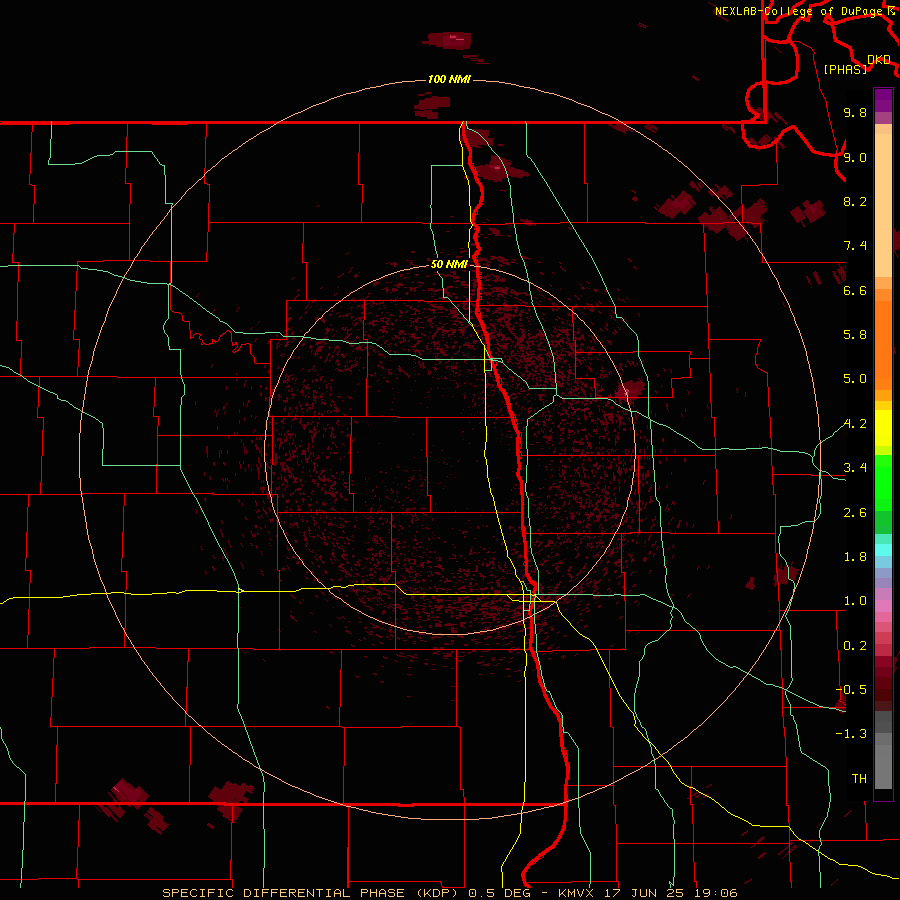Click the 3.4 value on the color scale
This screenshot has height=900, width=900.
coord(855,468)
